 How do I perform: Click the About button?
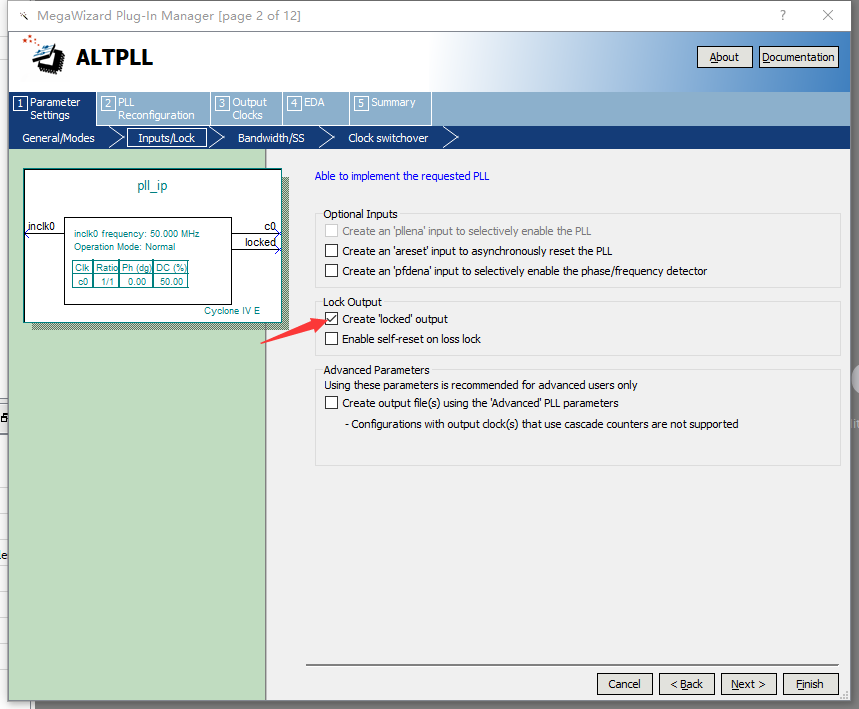[724, 57]
